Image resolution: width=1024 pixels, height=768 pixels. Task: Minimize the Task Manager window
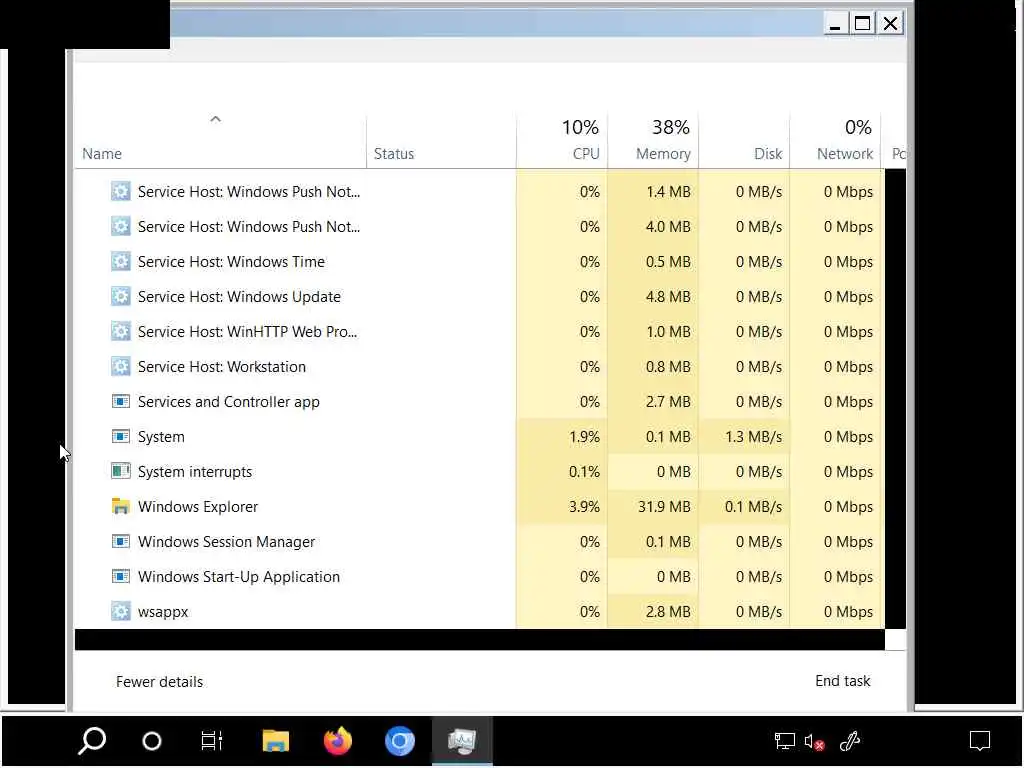835,24
